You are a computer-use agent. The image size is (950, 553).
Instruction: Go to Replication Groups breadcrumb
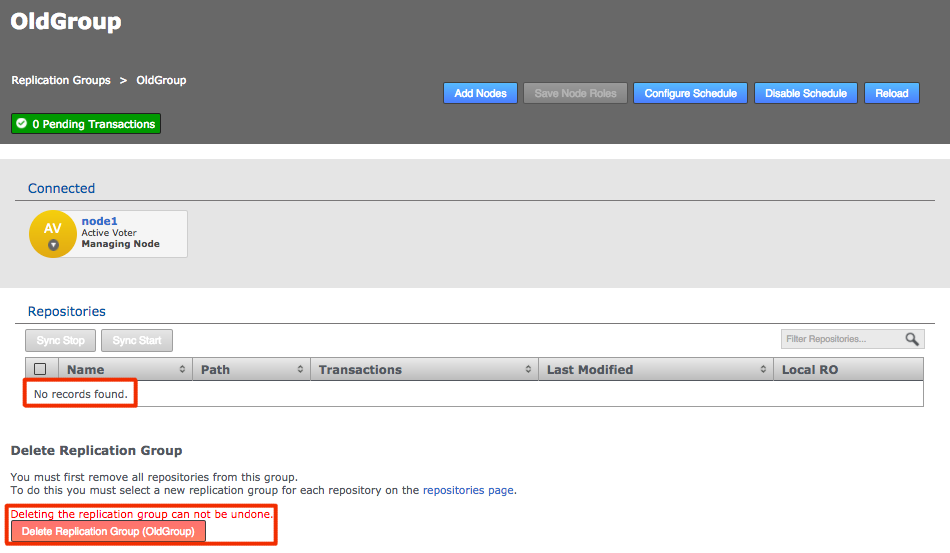point(61,80)
